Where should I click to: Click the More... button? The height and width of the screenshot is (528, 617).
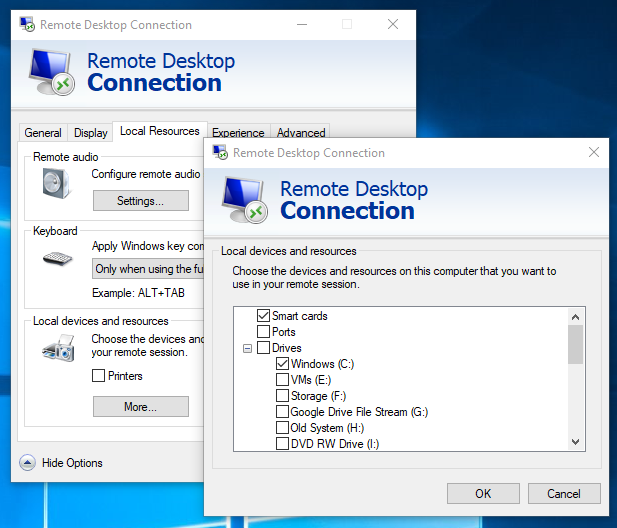tap(141, 406)
